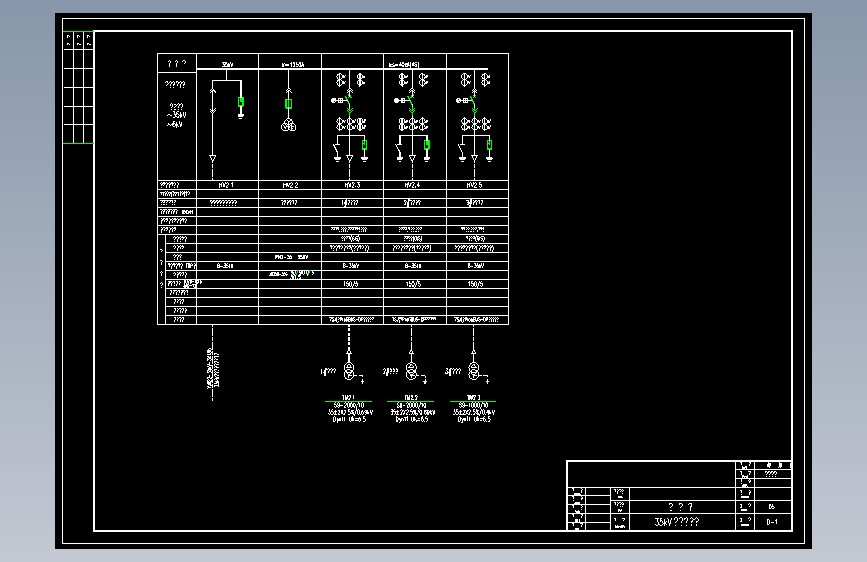Select the 150/5 value in HV2.5 column
Screen dimensions: 867x562
coord(476,284)
